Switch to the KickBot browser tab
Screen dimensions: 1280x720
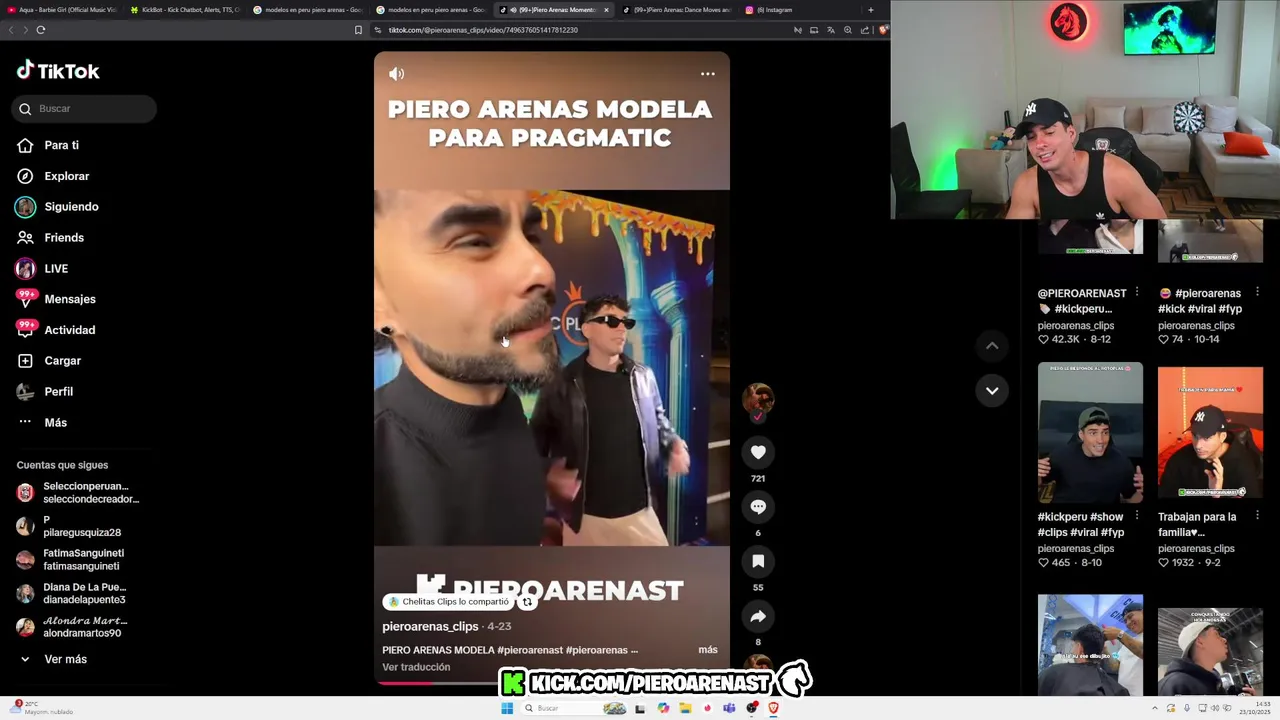[186, 10]
